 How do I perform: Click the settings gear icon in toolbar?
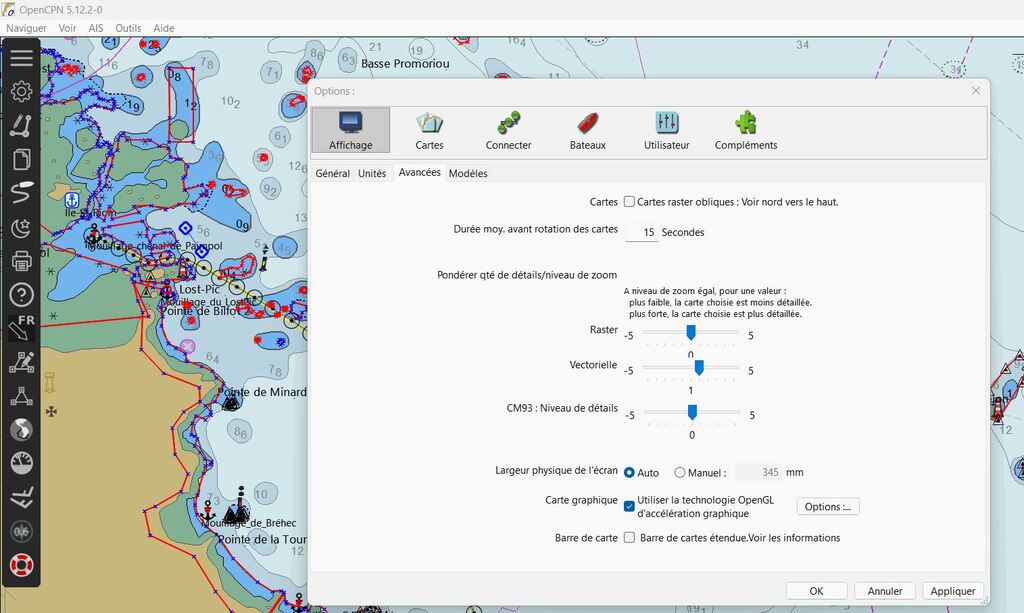(x=21, y=92)
